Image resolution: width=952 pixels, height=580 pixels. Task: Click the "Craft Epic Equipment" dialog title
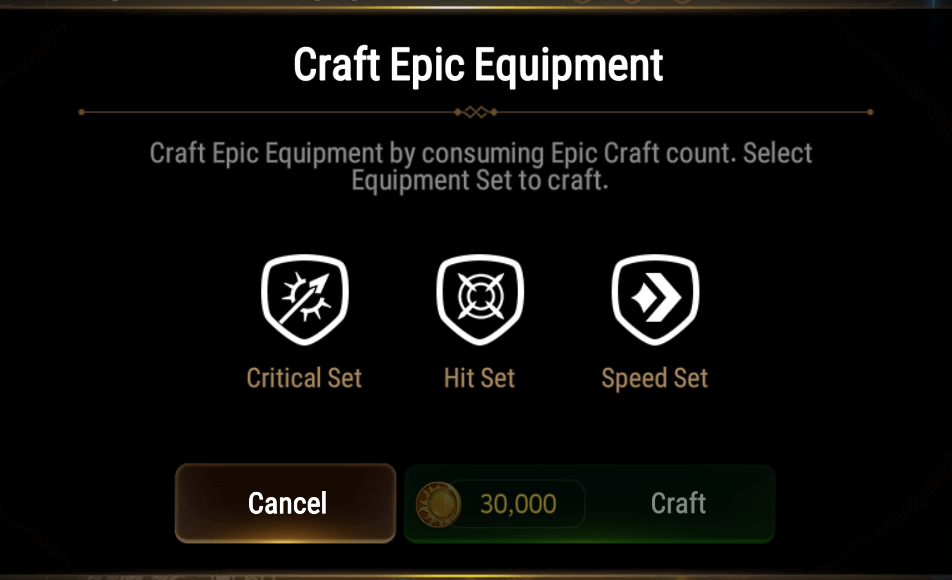[478, 64]
